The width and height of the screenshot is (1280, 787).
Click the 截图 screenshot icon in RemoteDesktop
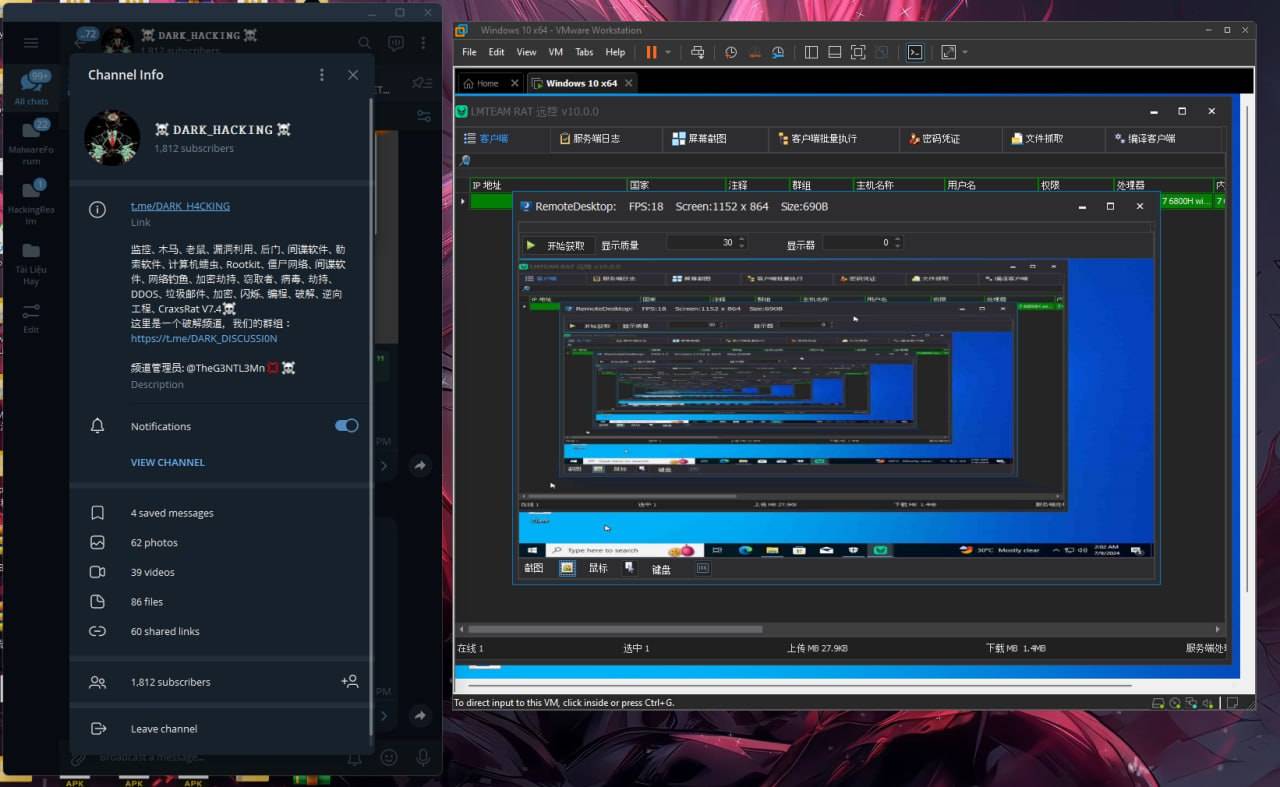tap(567, 568)
